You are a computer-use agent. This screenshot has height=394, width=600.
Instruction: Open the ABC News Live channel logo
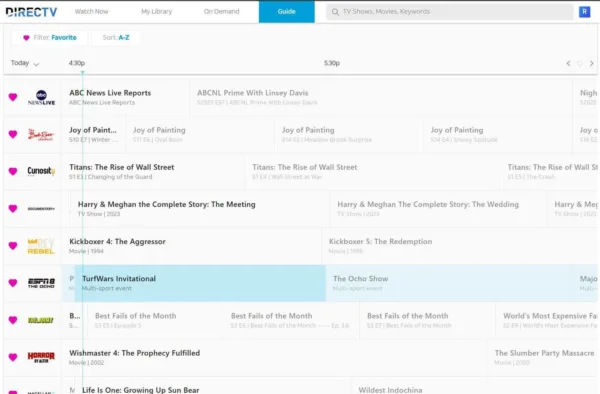tap(41, 97)
